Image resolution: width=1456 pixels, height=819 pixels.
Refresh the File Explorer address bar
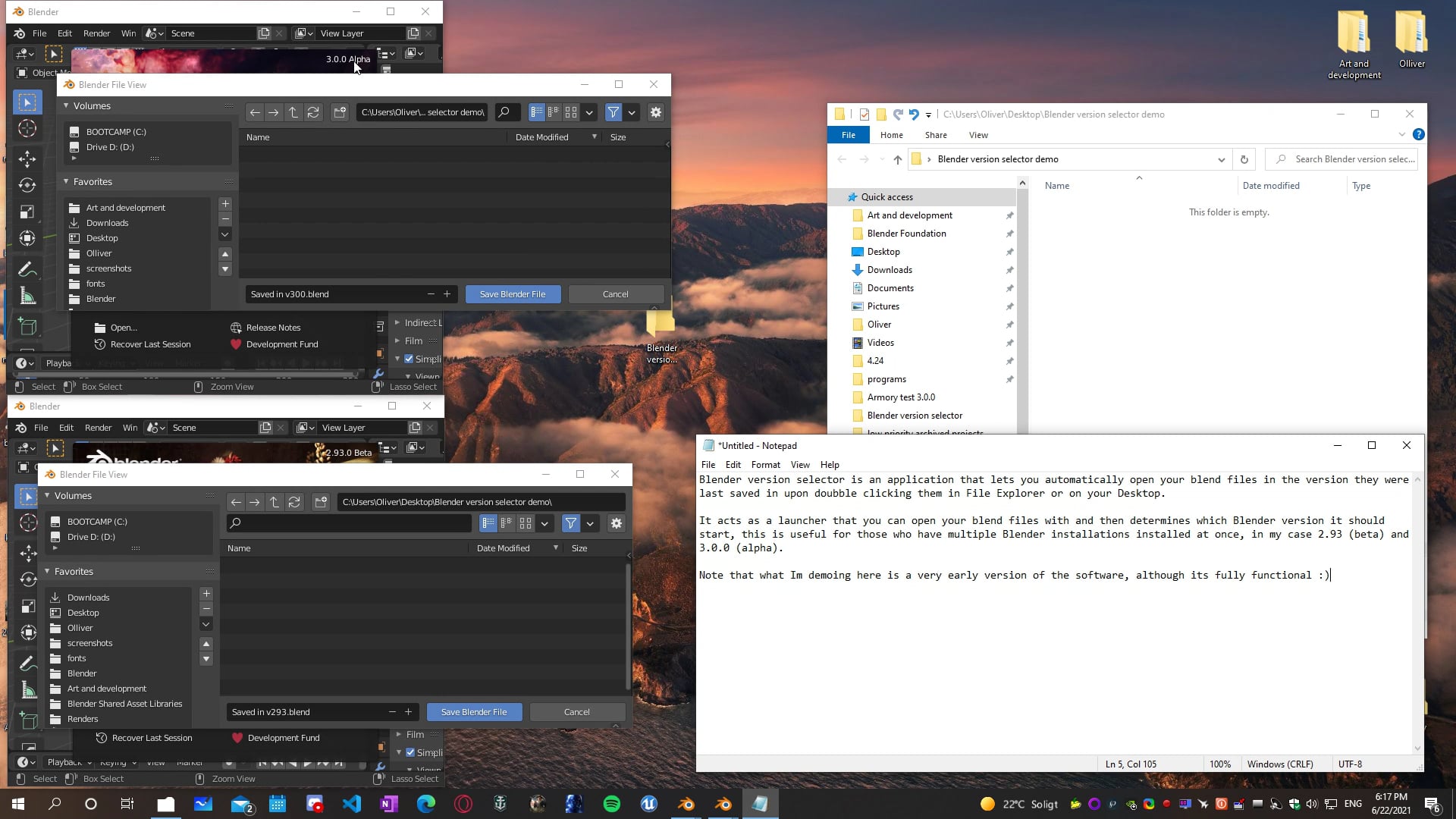1244,159
